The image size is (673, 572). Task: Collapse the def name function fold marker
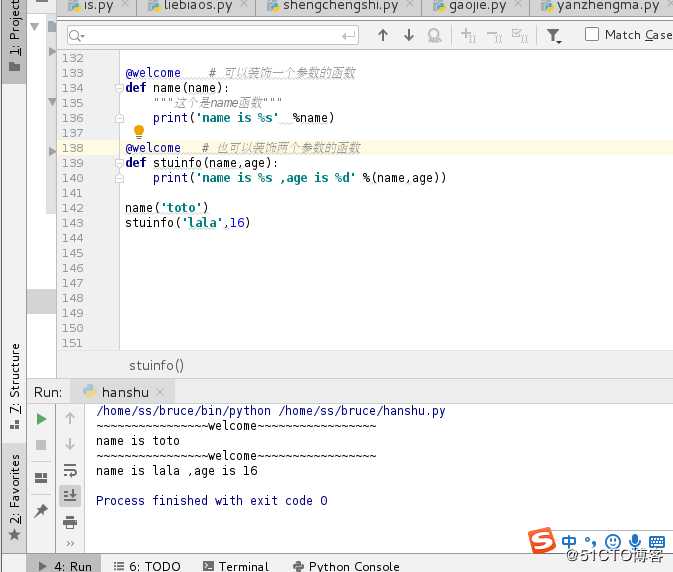[119, 88]
